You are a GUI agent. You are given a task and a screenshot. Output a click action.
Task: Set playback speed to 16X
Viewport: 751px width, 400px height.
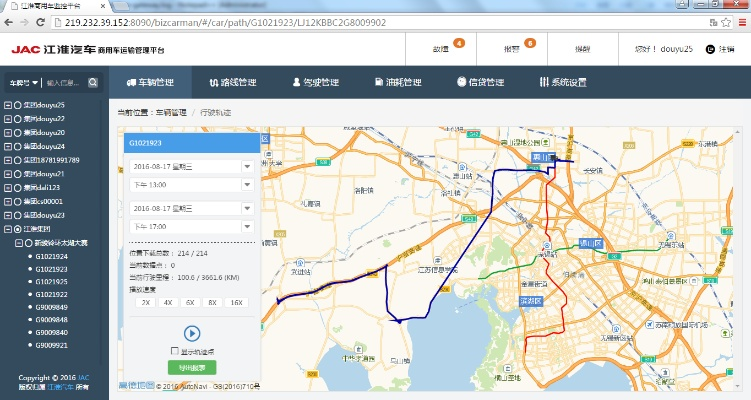[x=236, y=301]
